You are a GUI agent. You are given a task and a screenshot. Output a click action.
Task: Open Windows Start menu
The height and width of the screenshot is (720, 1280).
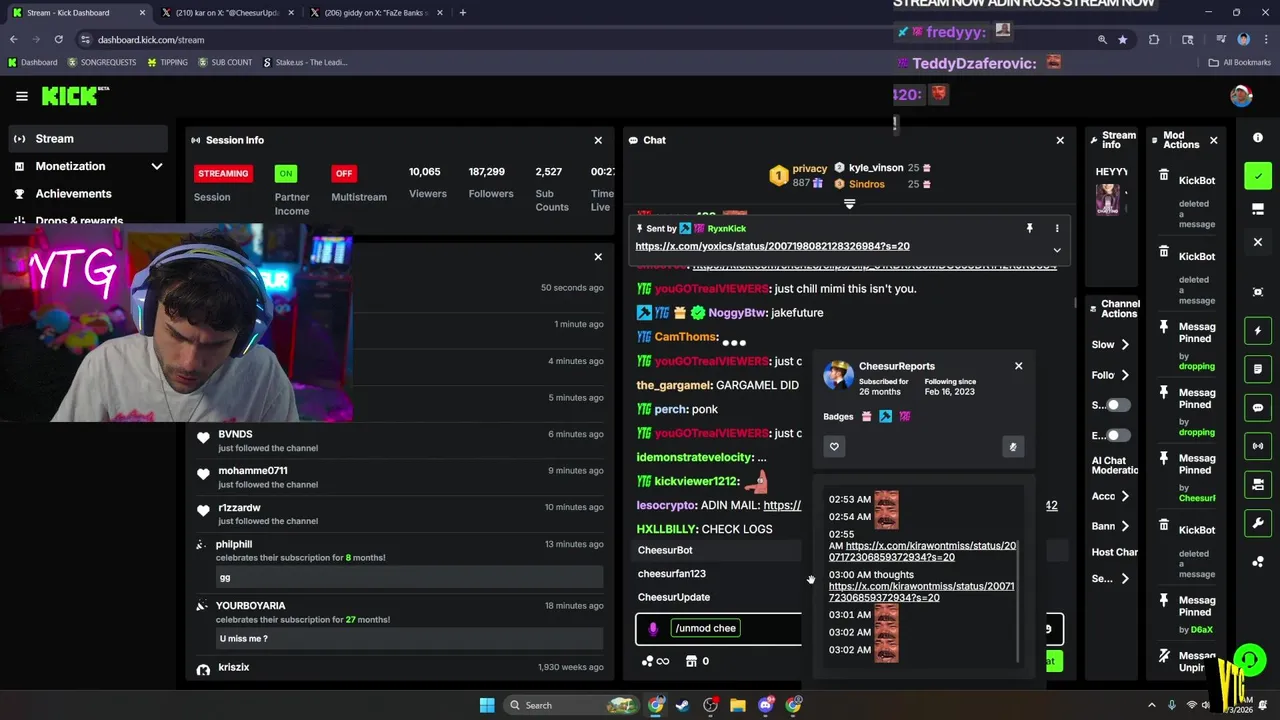[487, 705]
